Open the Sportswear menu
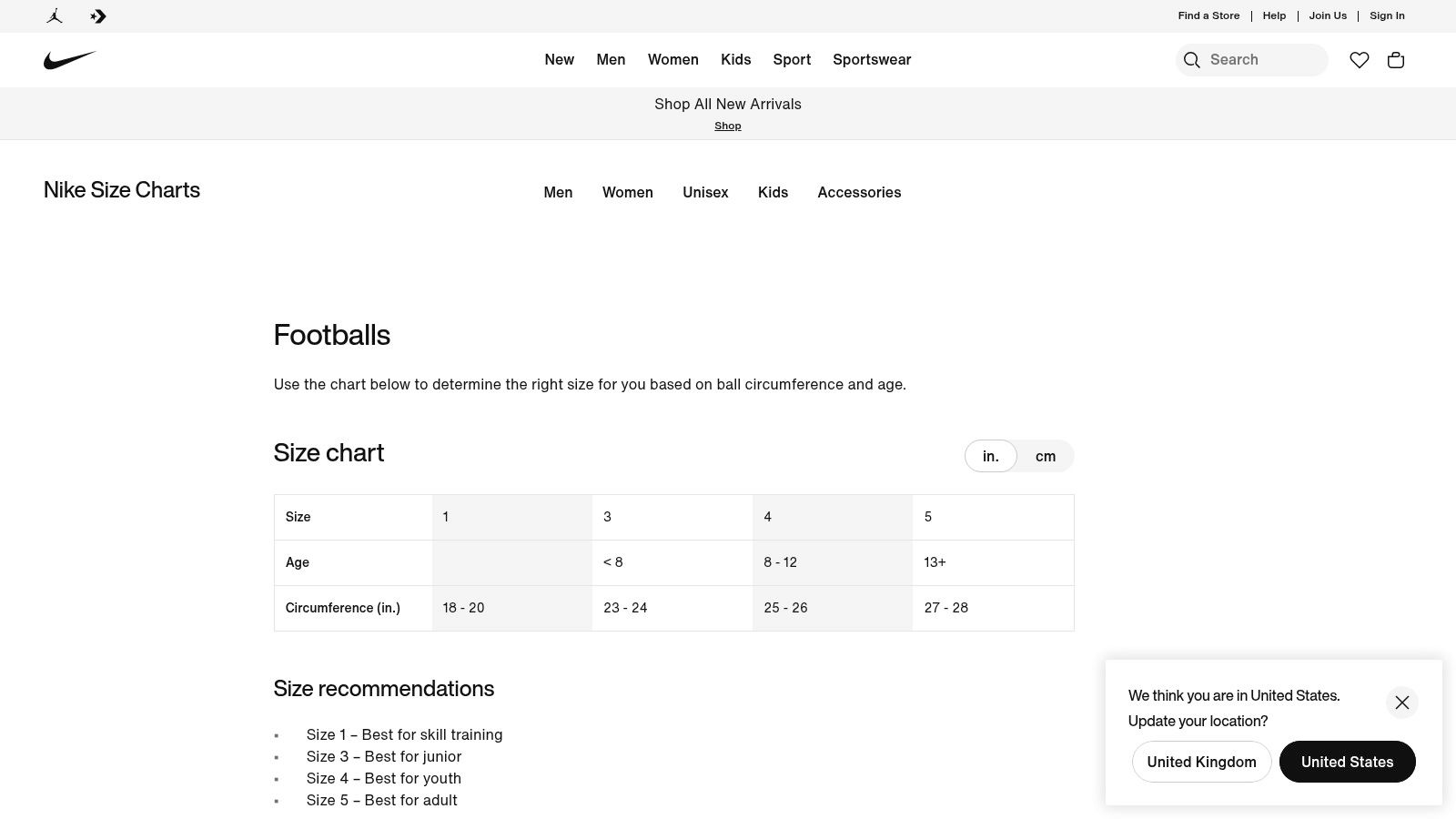Image resolution: width=1456 pixels, height=819 pixels. (872, 60)
